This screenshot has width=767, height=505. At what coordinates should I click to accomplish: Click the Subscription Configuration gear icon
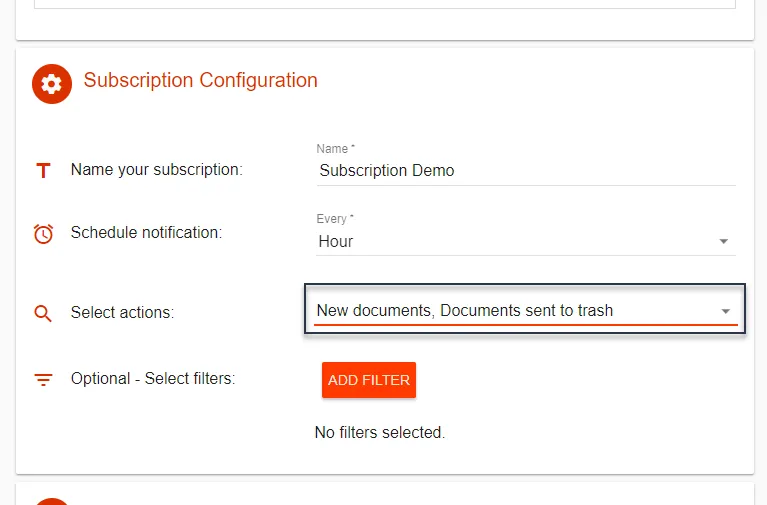point(52,84)
